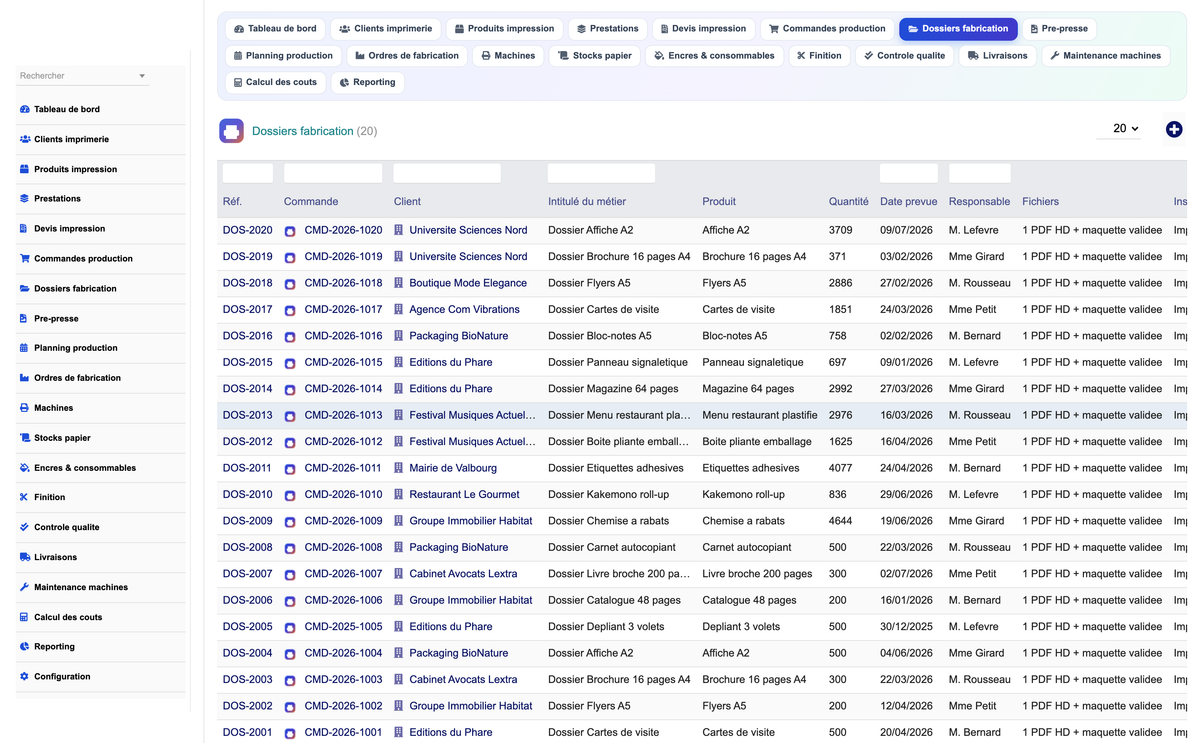1200x743 pixels.
Task: Click the Commande column filter field
Action: click(333, 173)
